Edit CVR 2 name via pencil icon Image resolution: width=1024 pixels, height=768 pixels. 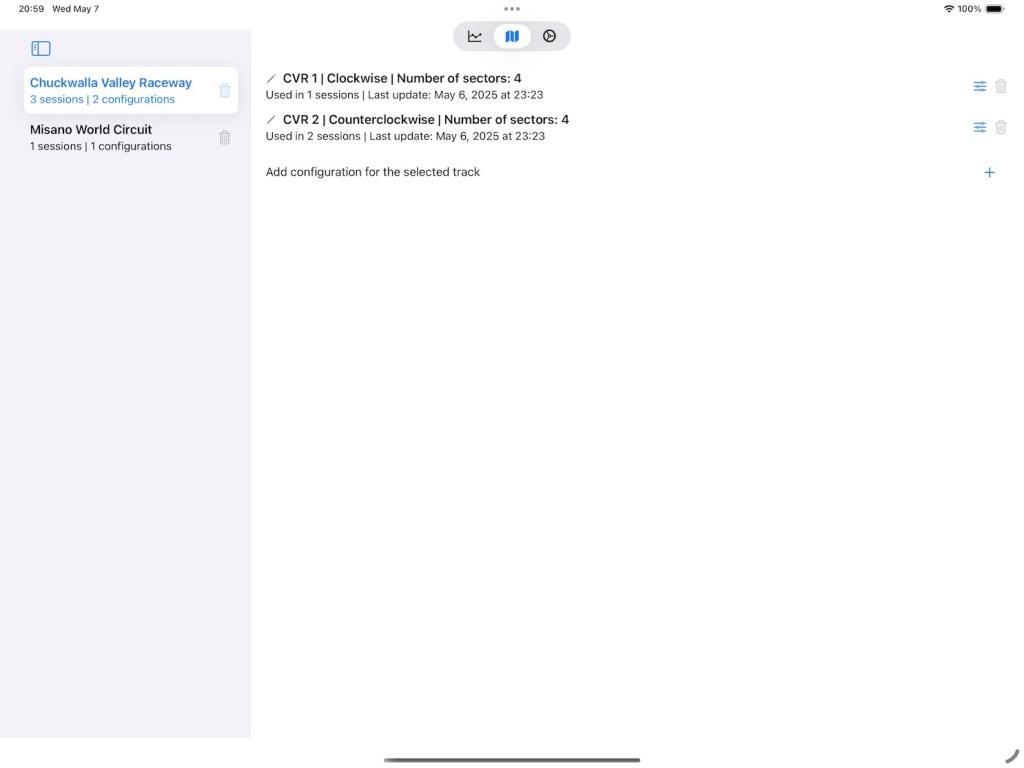[x=271, y=120]
